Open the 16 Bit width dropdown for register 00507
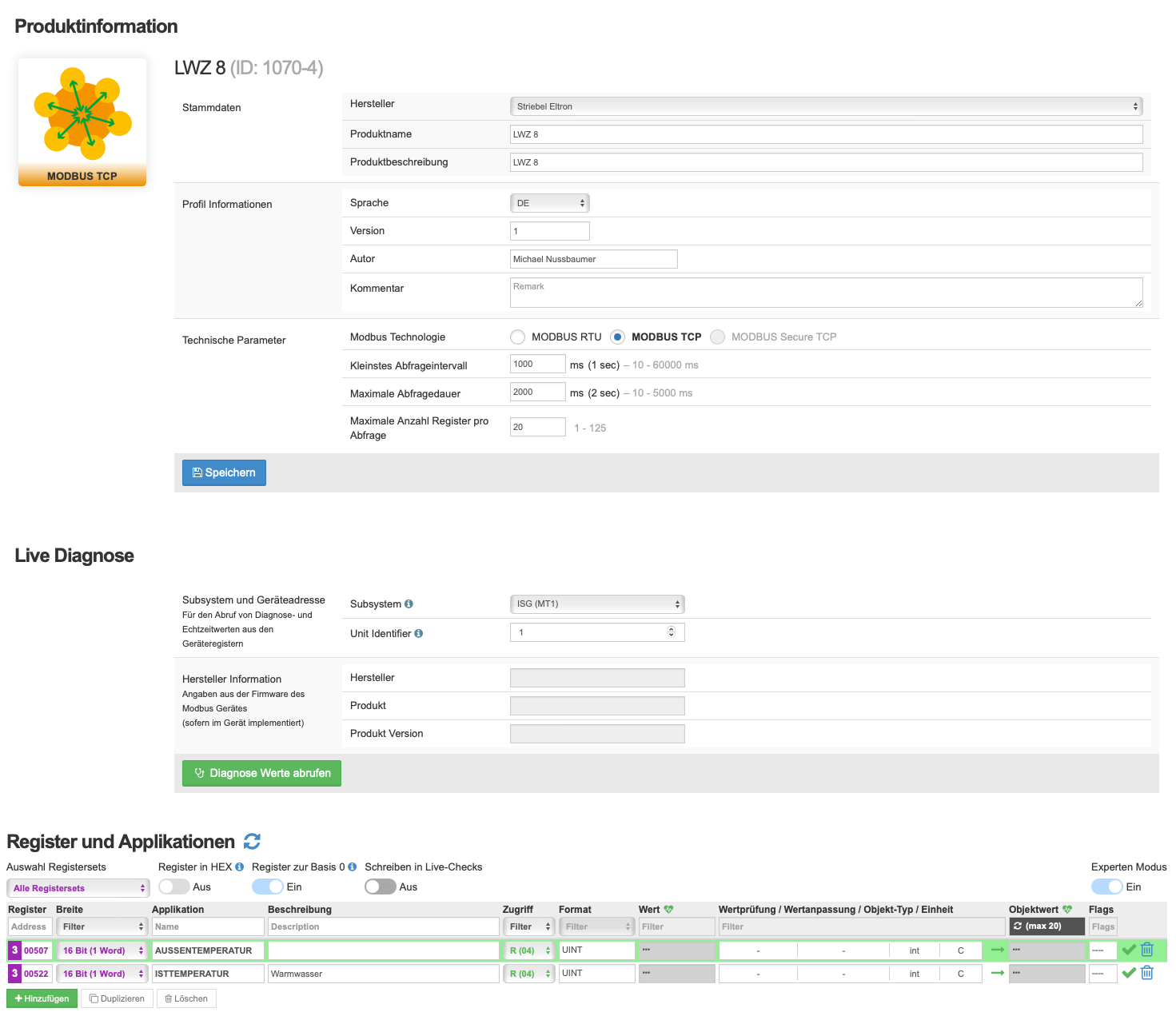The height and width of the screenshot is (1016, 1176). (x=102, y=950)
